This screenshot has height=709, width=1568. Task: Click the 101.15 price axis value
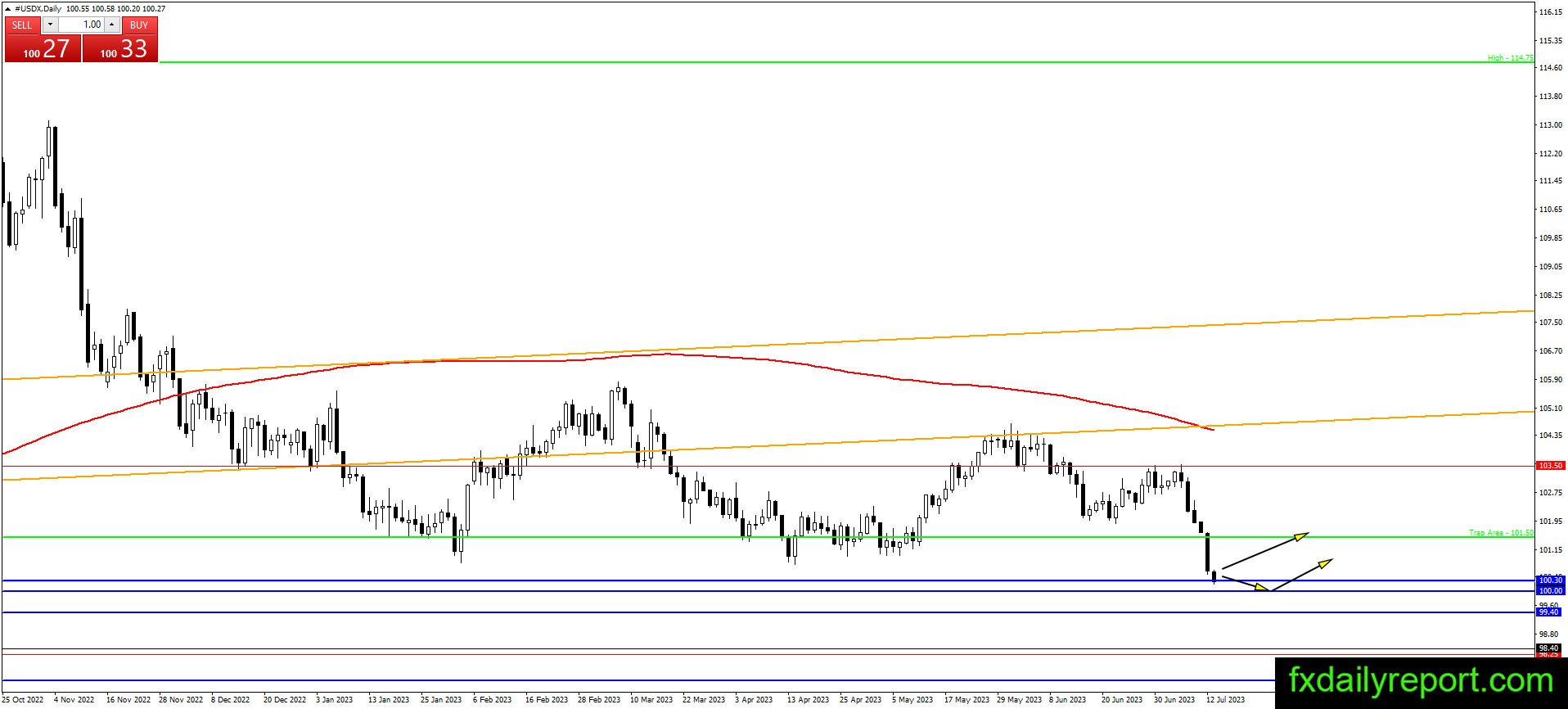(x=1551, y=549)
